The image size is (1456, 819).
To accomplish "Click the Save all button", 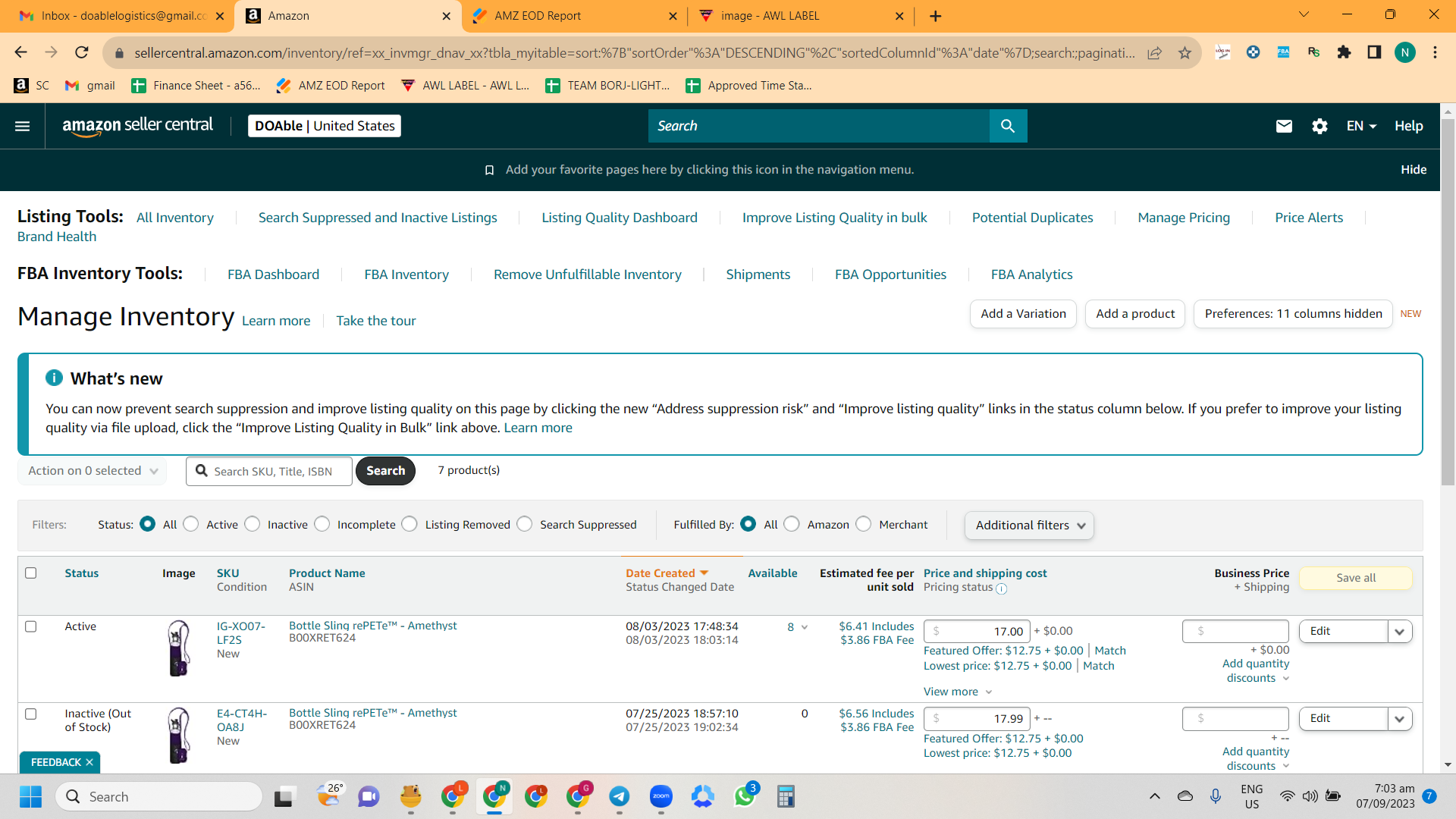I will pos(1356,578).
